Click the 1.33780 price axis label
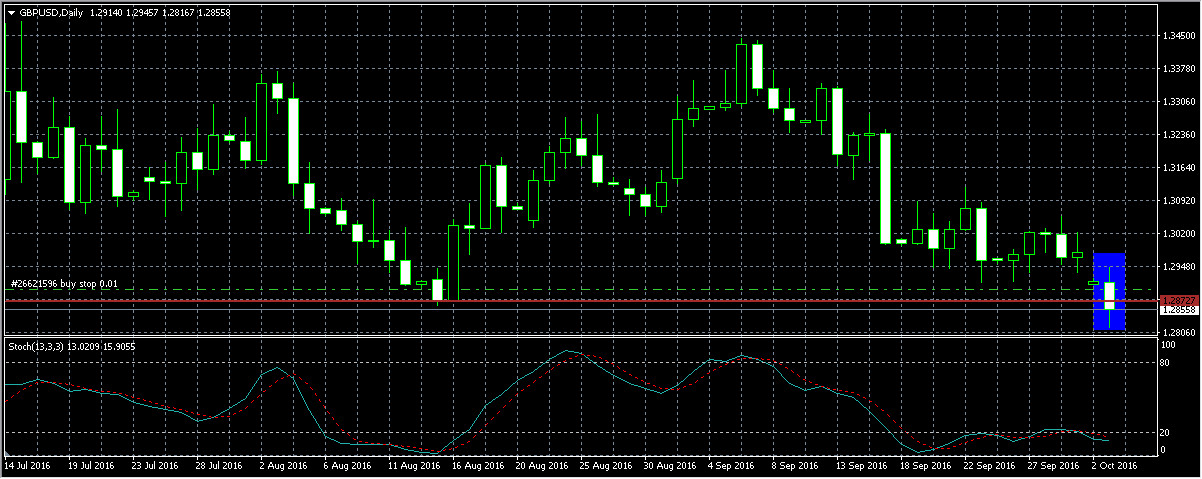1202x479 pixels. click(1180, 69)
